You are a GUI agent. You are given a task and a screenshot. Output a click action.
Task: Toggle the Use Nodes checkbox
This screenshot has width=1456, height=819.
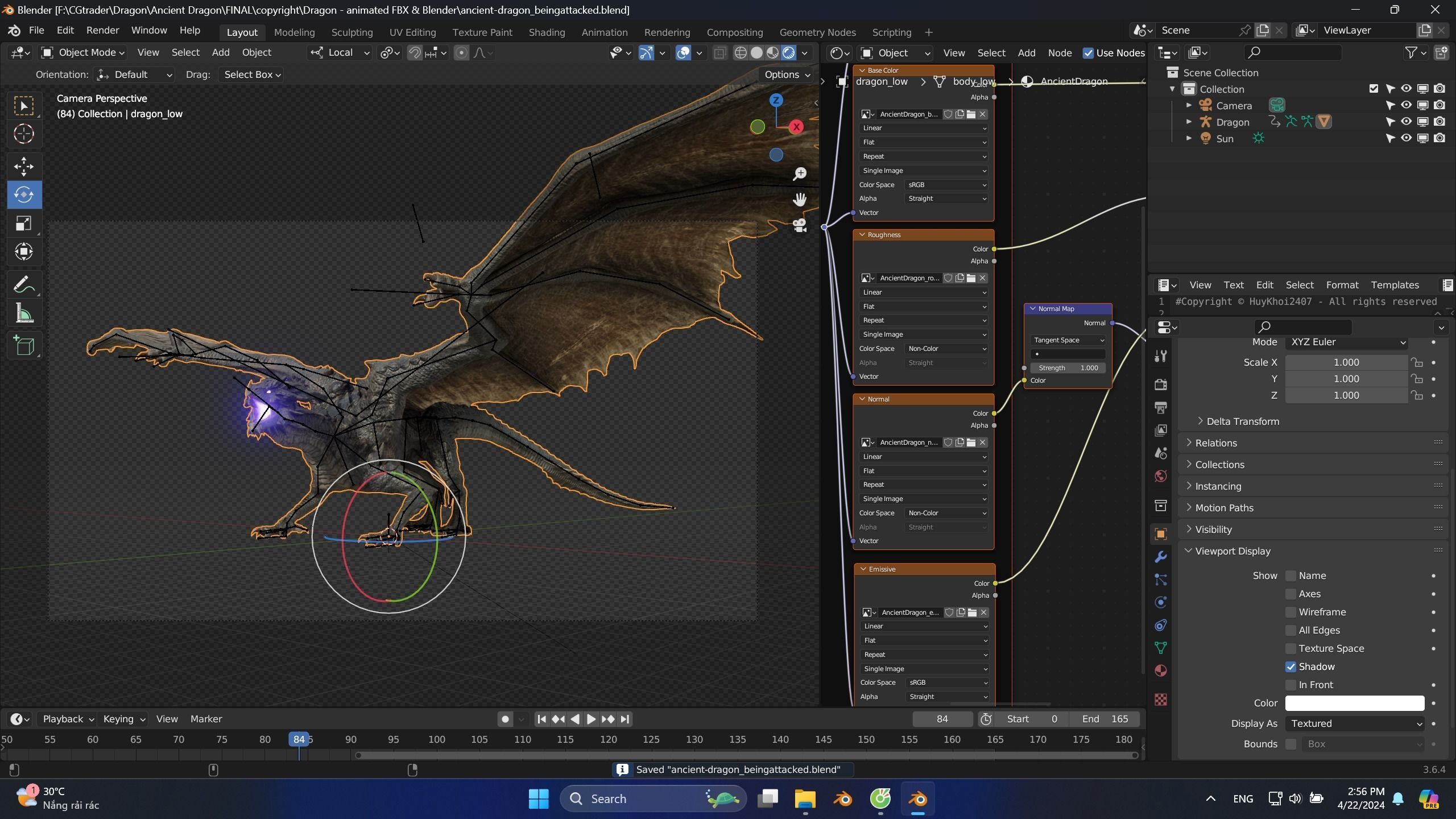tap(1088, 53)
